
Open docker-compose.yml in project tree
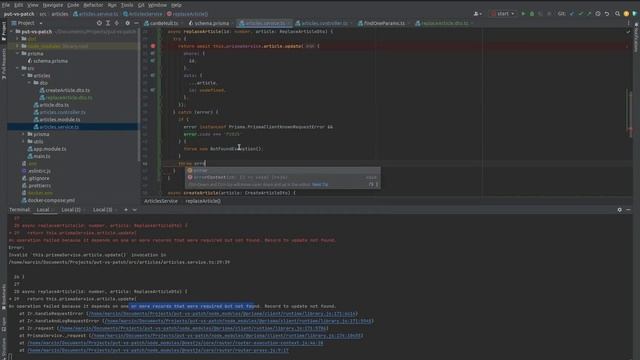click(48, 200)
